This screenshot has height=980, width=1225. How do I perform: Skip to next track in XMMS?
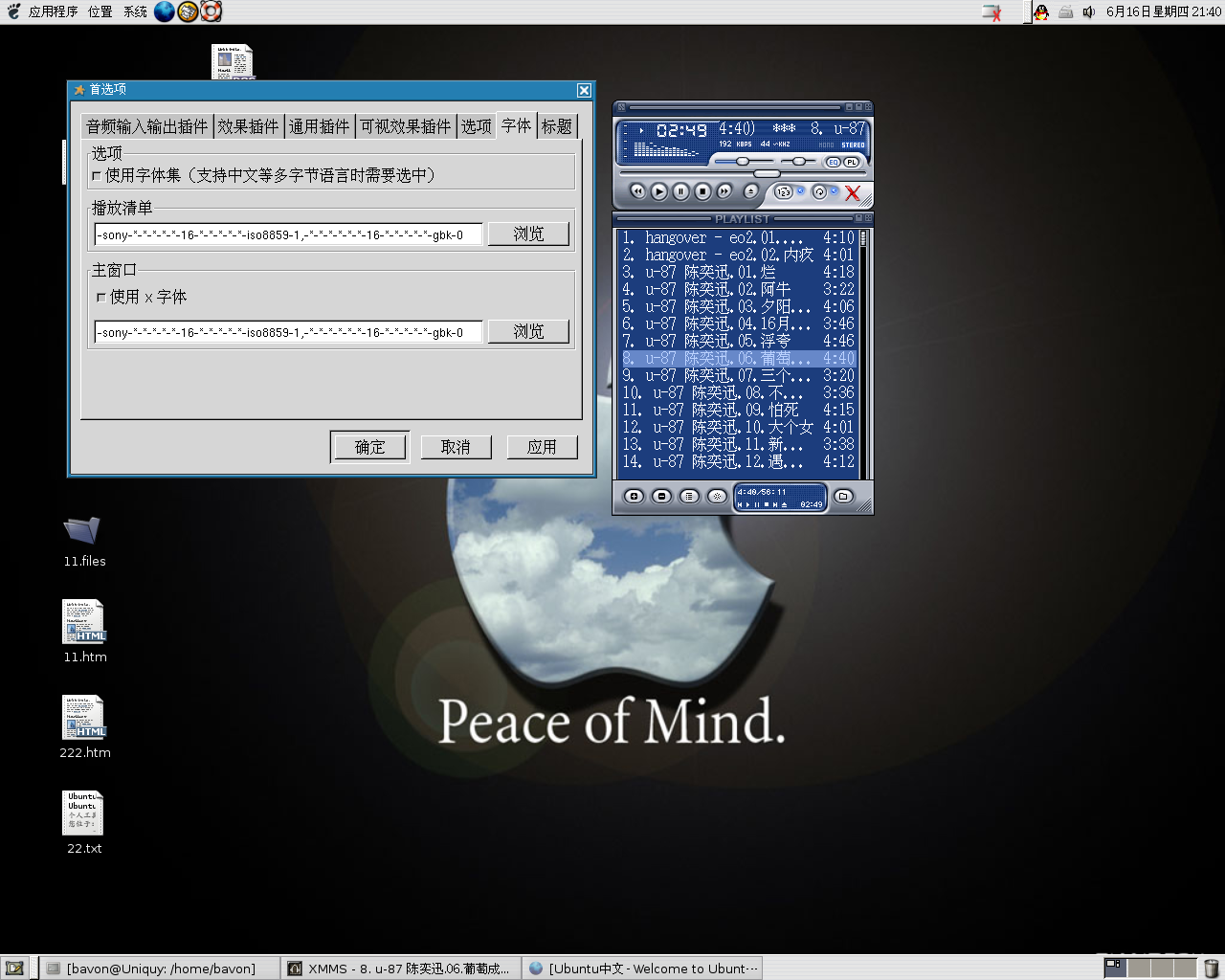[x=724, y=191]
